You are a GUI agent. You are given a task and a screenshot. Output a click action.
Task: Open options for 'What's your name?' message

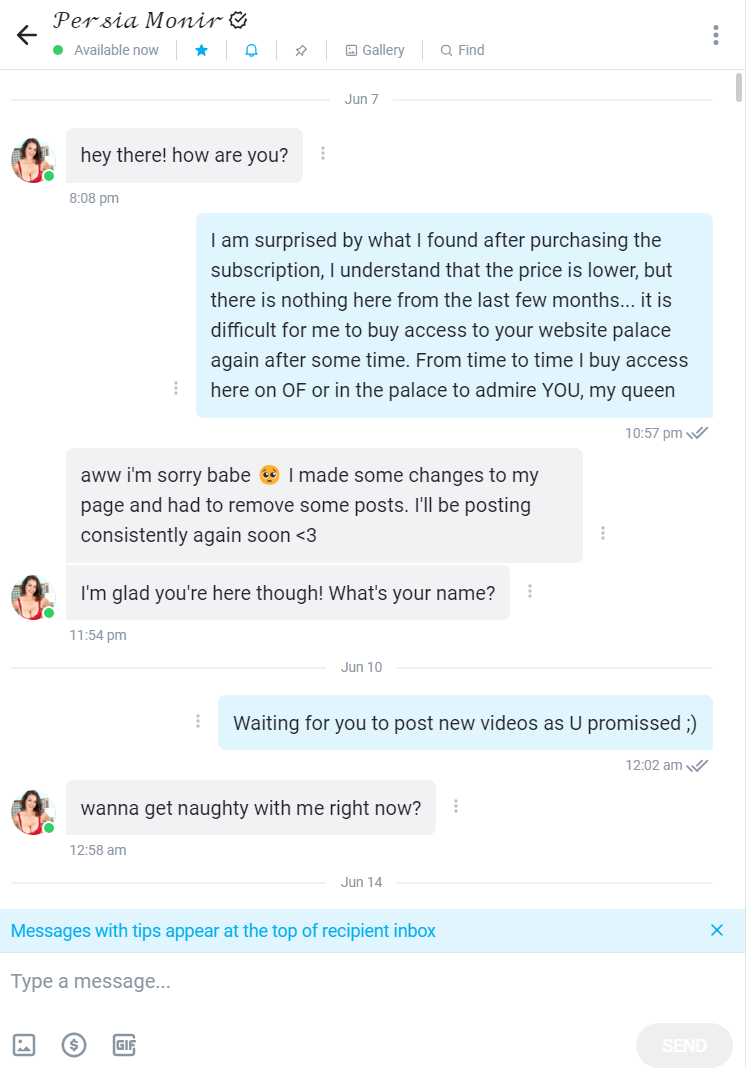[x=530, y=591]
